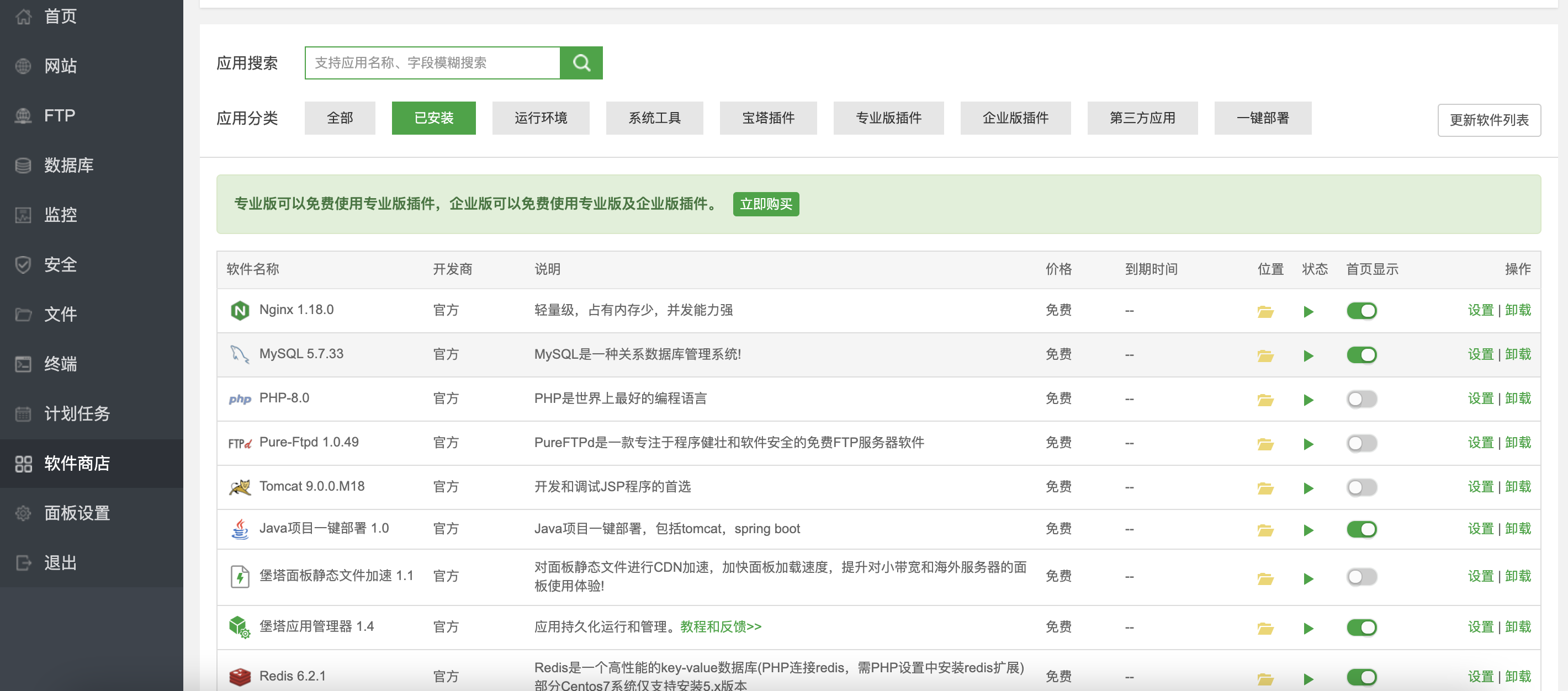Toggle homepage display for Redis 6.2.1
Viewport: 1568px width, 691px height.
pyautogui.click(x=1361, y=677)
